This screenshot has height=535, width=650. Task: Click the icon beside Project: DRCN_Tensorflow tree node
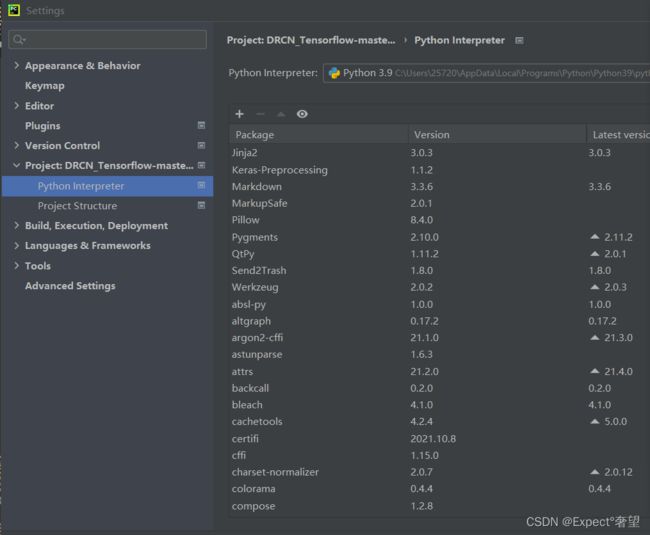coord(201,165)
